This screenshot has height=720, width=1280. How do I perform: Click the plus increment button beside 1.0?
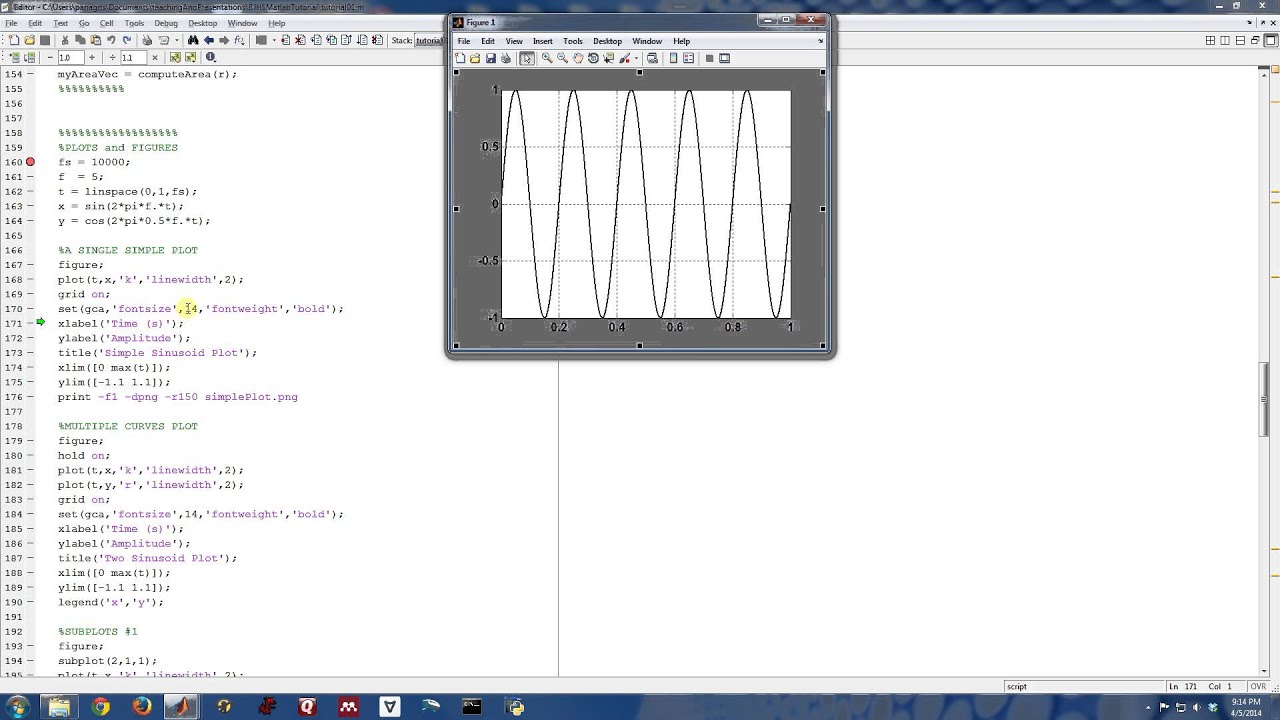[x=92, y=57]
